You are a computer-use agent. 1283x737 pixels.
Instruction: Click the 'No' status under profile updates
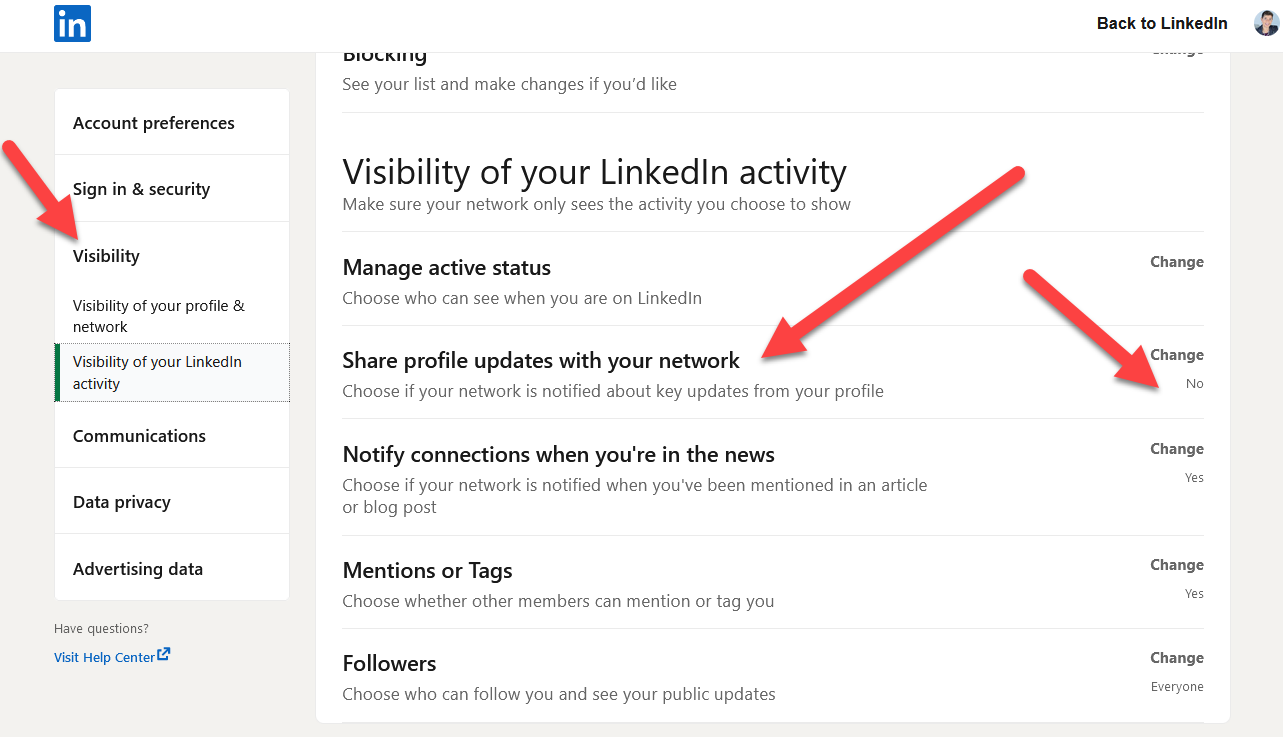pos(1195,383)
